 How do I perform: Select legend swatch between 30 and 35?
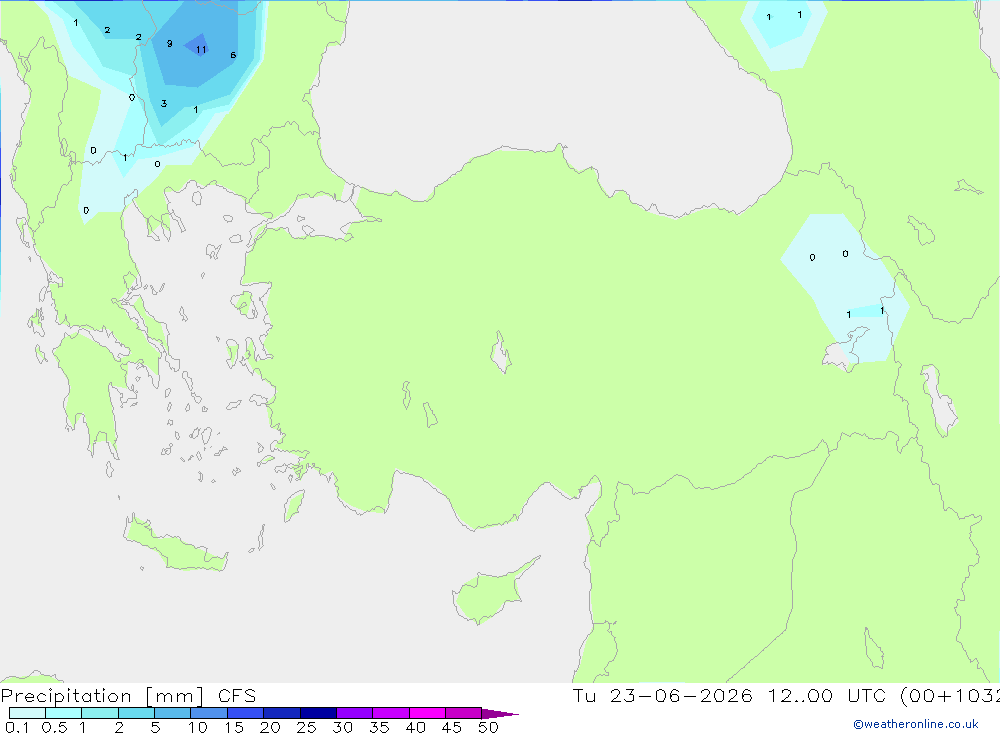pos(354,713)
